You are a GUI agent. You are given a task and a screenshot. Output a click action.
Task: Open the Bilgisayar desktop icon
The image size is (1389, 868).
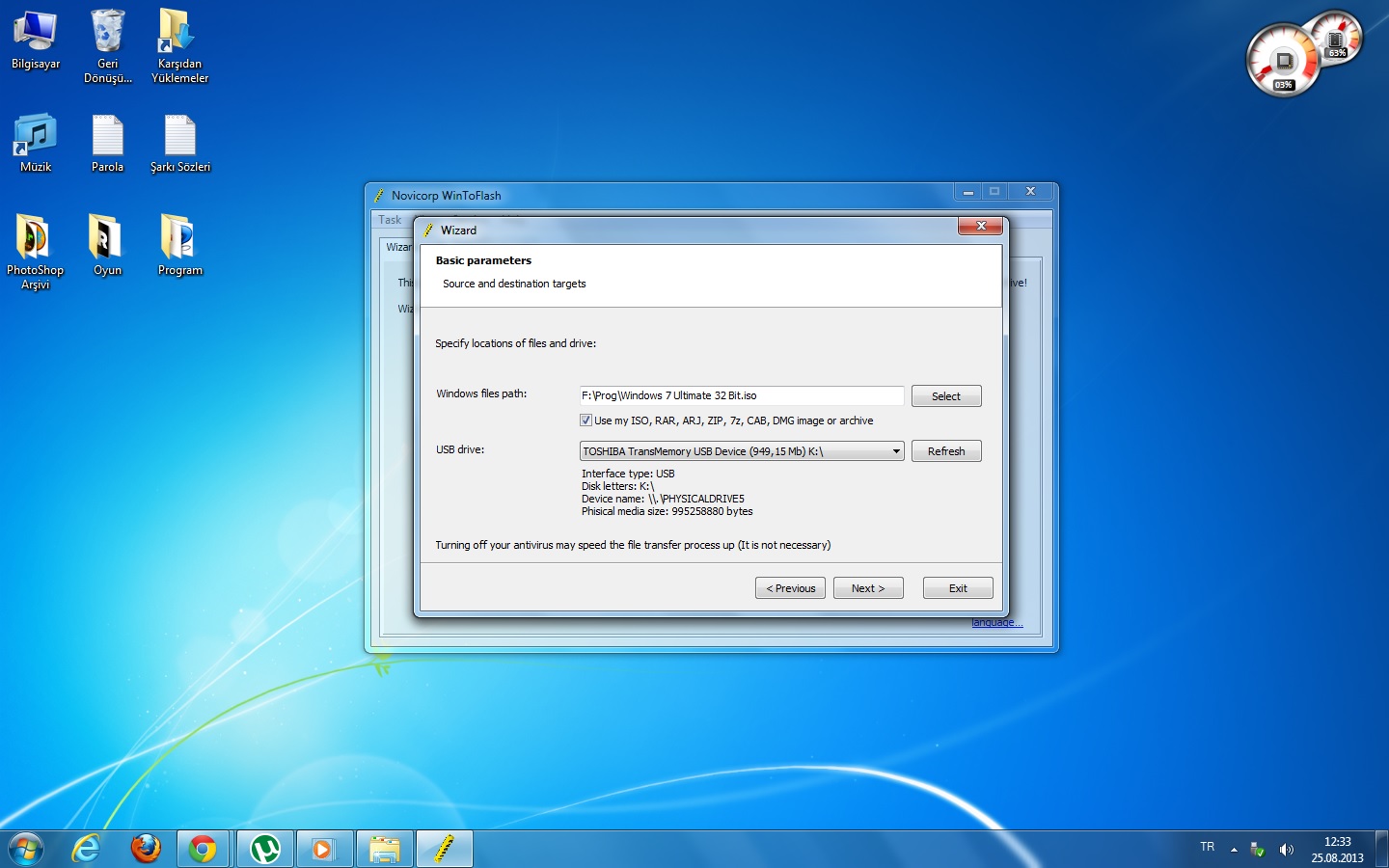point(36,39)
